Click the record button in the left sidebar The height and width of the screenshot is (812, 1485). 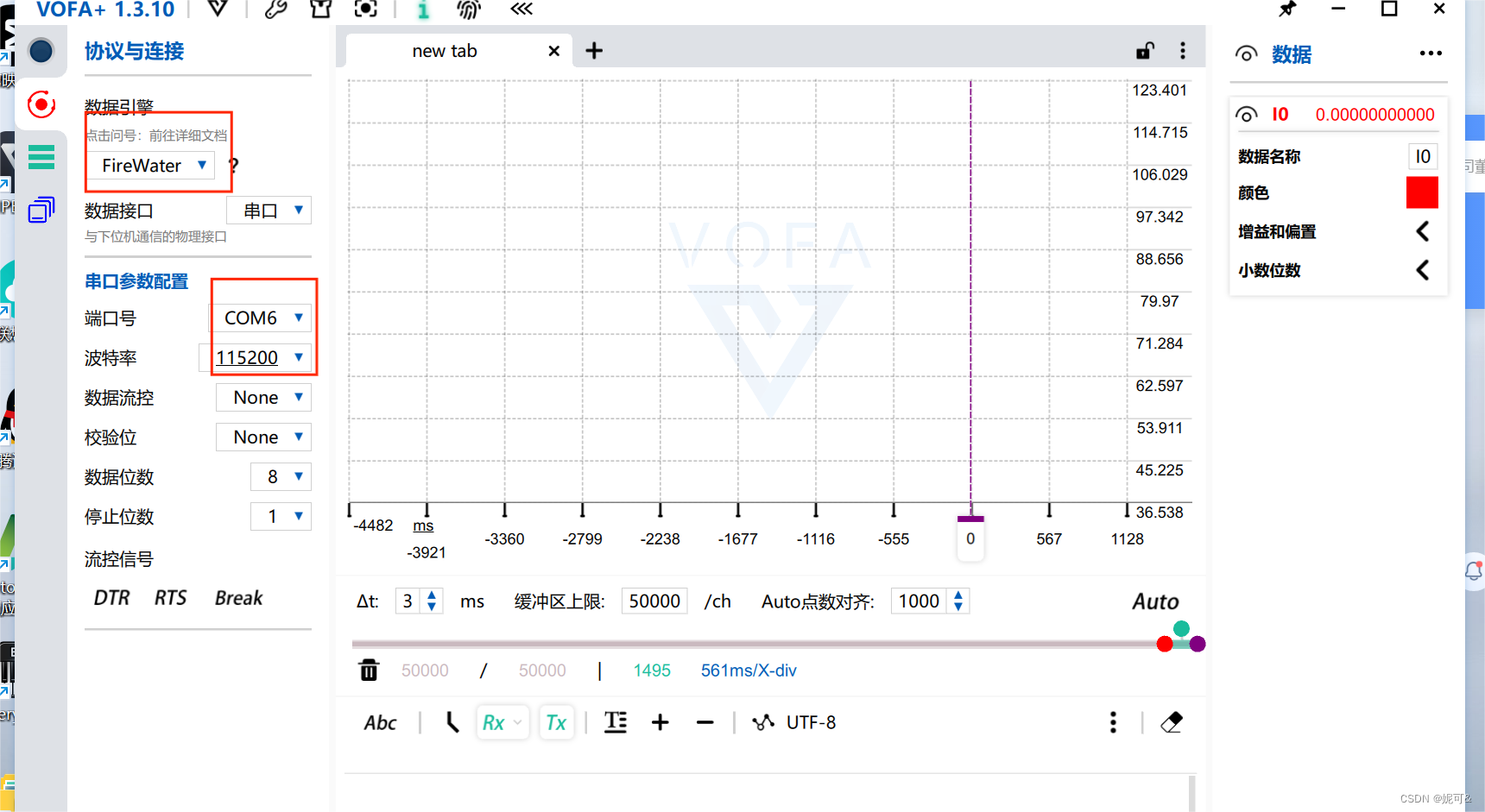[x=41, y=104]
